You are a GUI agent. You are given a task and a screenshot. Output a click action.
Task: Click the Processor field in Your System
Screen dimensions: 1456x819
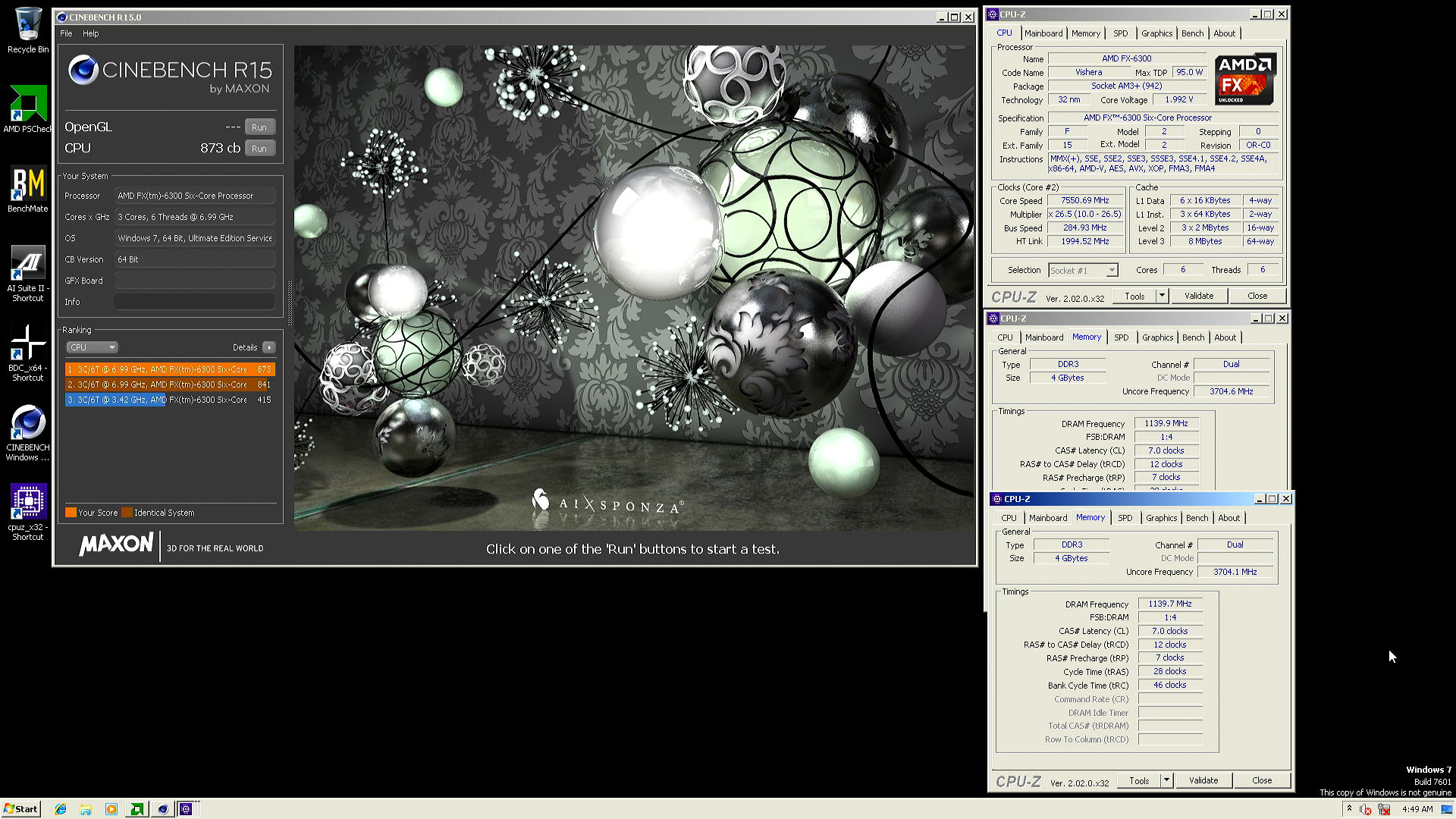195,196
